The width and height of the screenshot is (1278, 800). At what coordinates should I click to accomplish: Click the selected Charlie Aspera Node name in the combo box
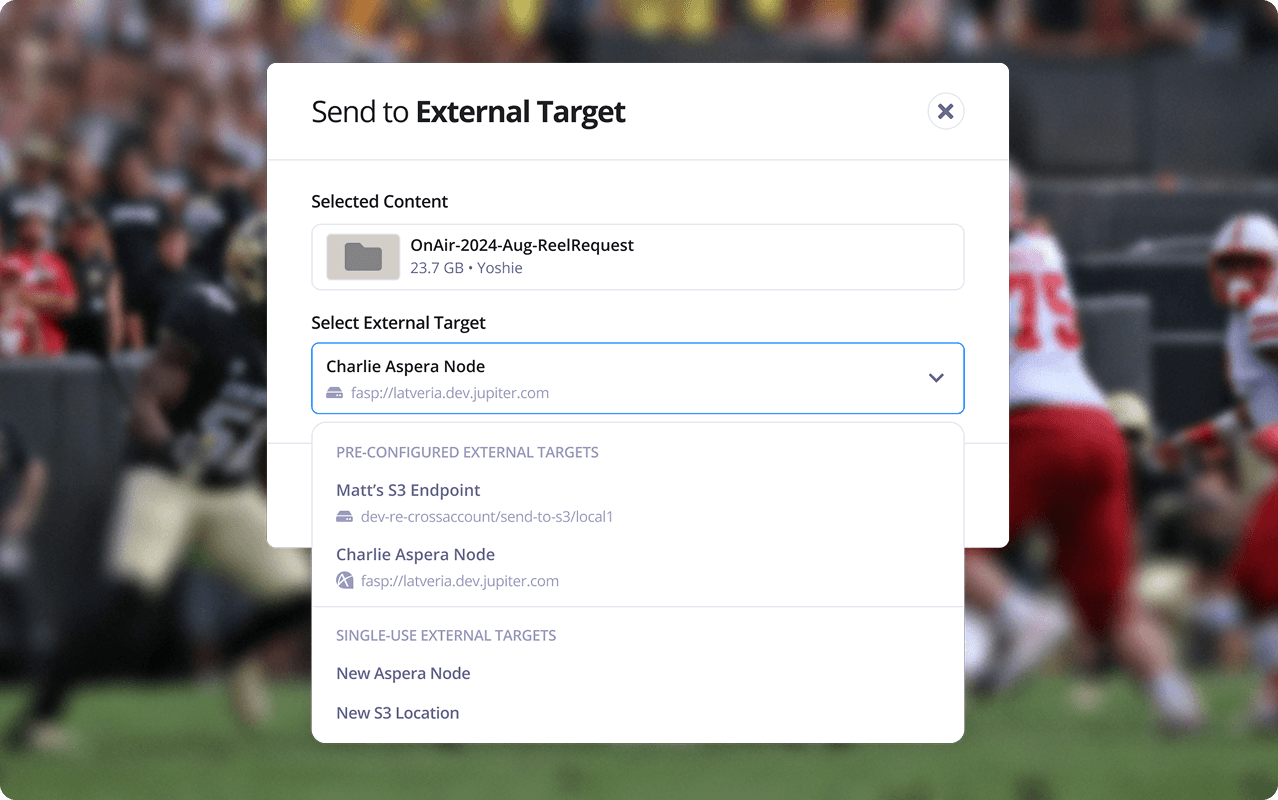pos(405,366)
